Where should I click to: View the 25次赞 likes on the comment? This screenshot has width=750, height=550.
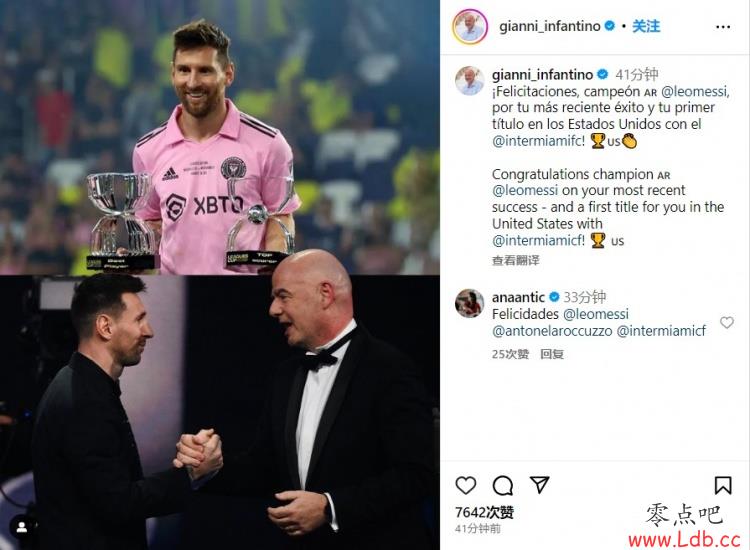(510, 354)
